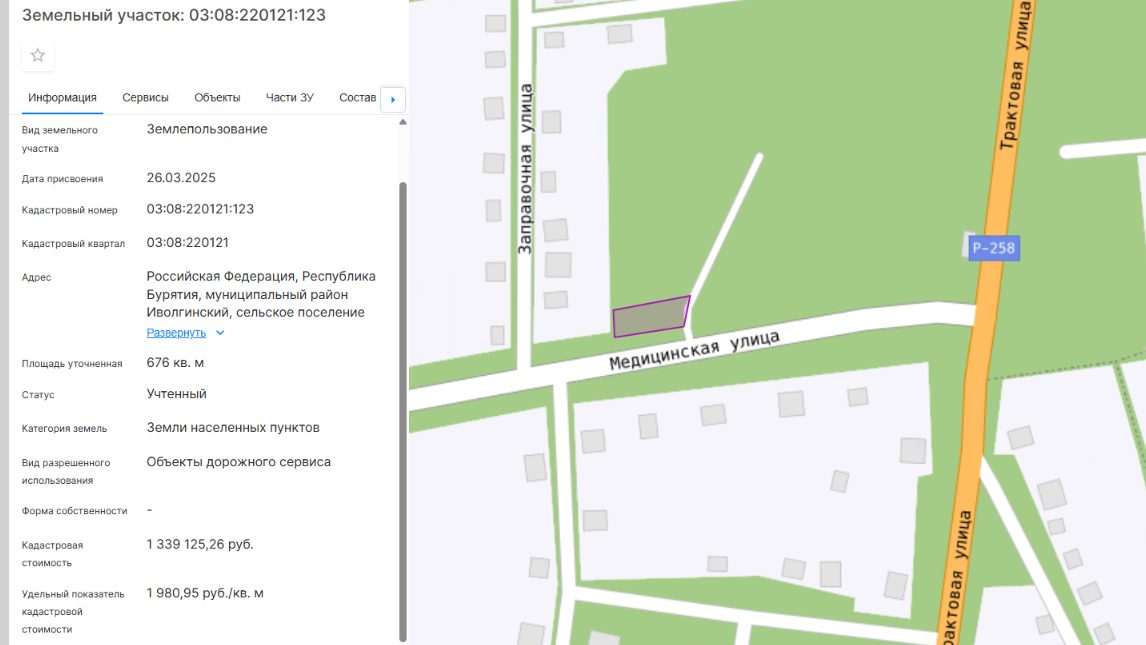Click the Заправочная улица label on map
The image size is (1146, 645).
[525, 169]
